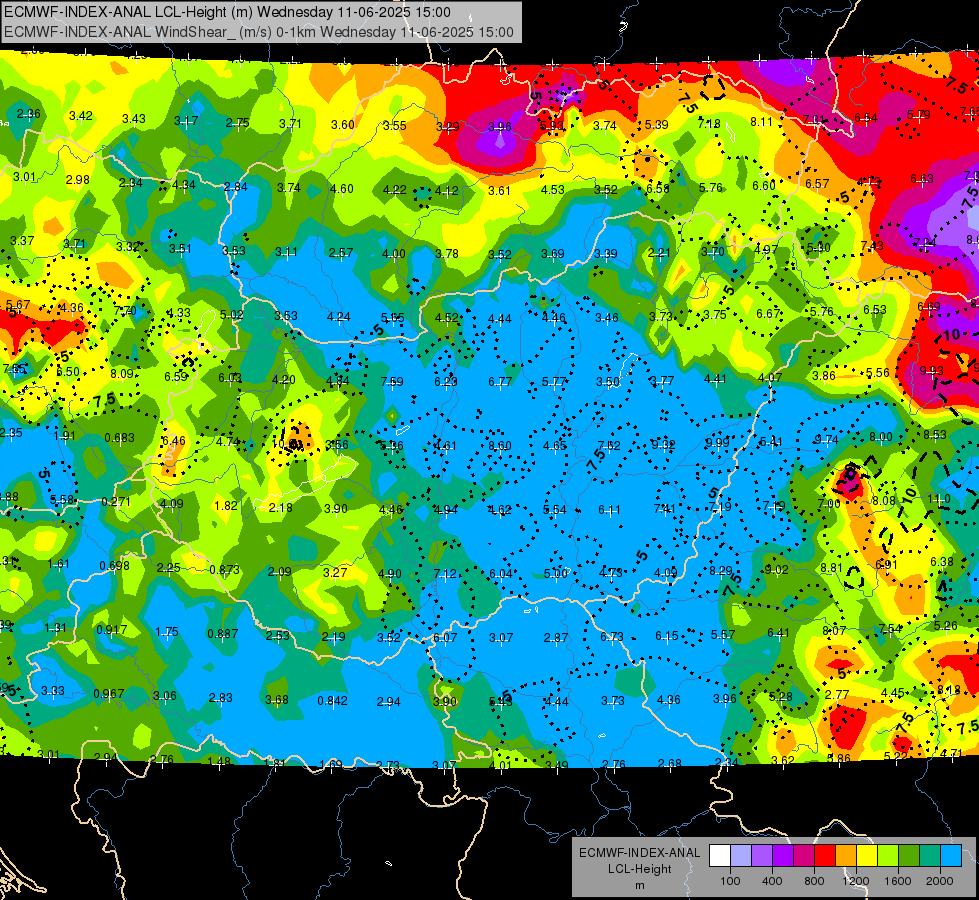Click the wind shear value 0.683
Screen dimensions: 979x900
pyautogui.click(x=119, y=438)
